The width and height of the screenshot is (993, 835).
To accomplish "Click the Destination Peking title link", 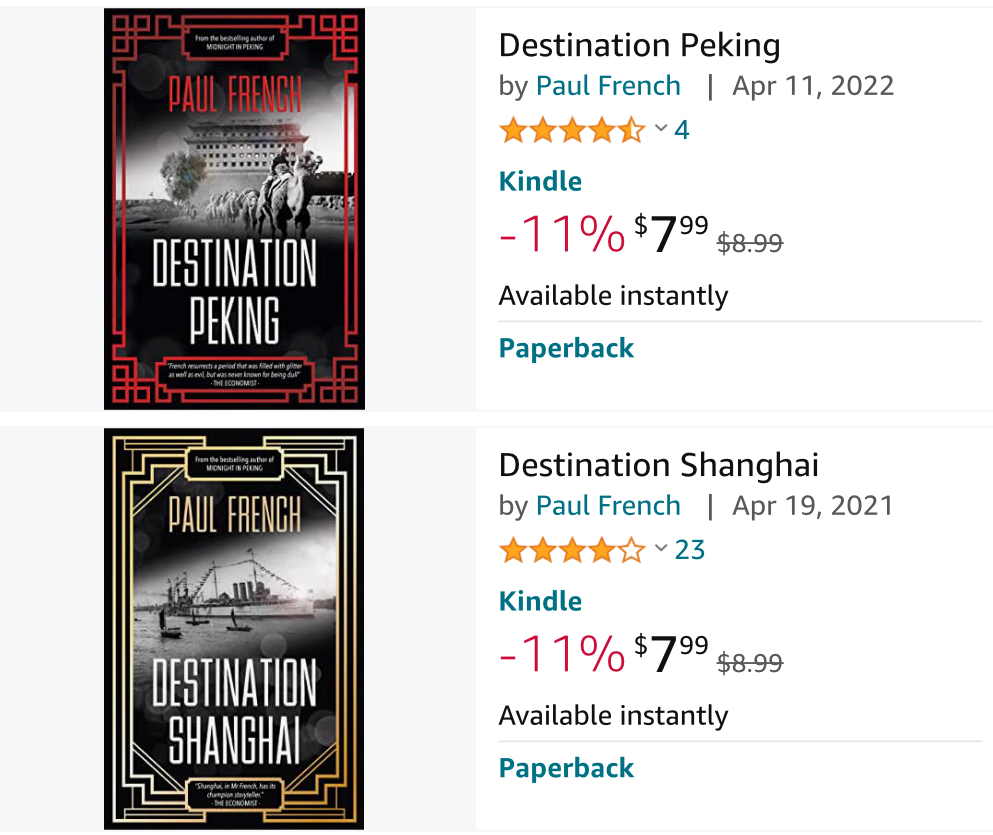I will pos(639,45).
